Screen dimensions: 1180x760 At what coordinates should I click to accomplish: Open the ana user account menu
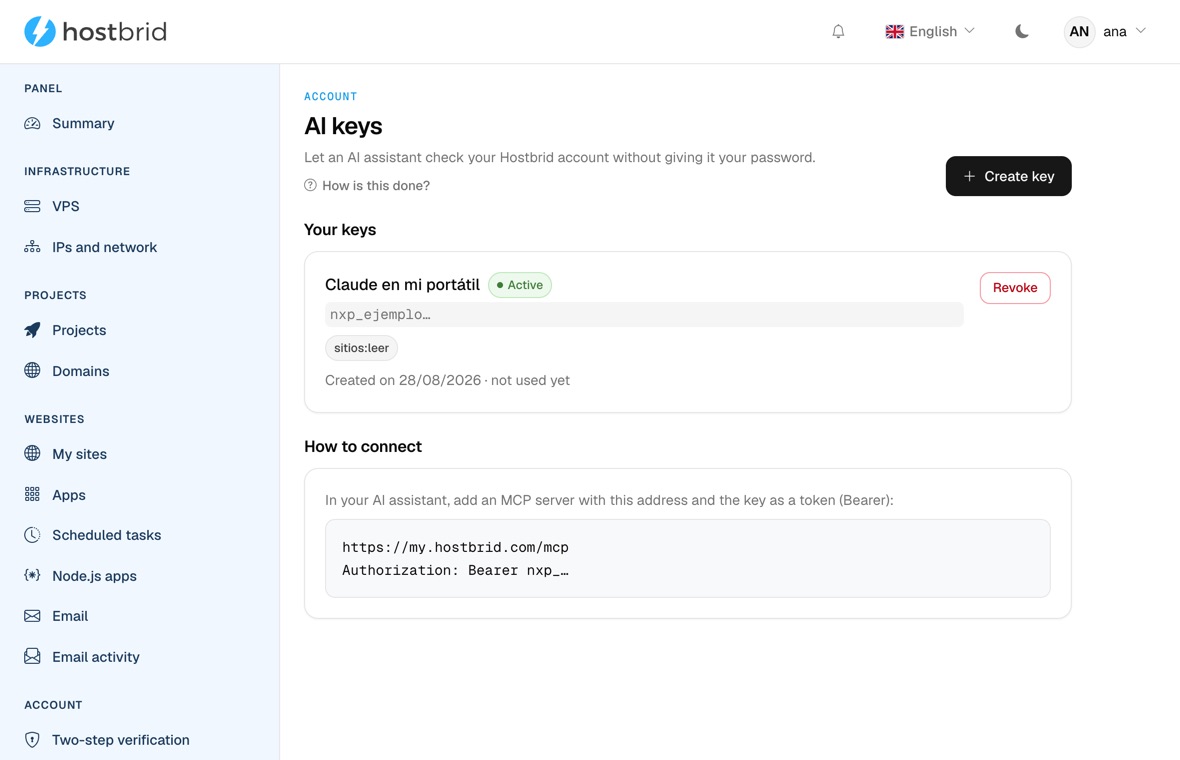(x=1105, y=32)
